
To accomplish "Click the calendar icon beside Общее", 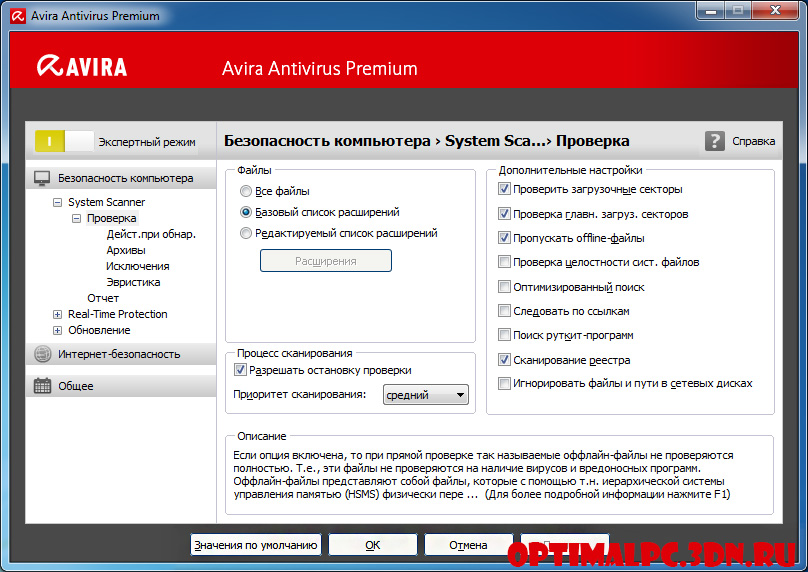I will pos(42,385).
